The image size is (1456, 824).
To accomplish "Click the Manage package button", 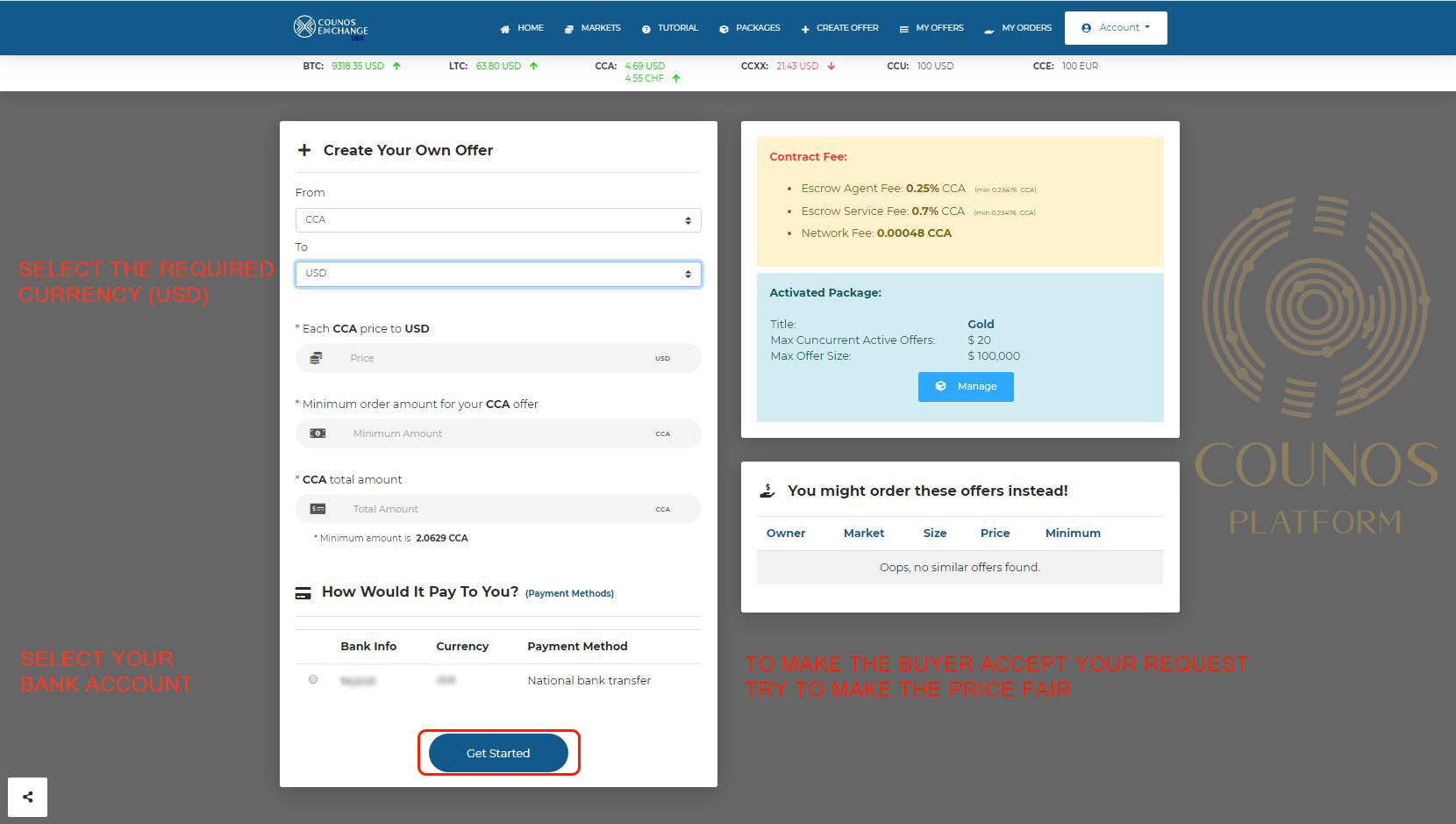I will tap(966, 387).
